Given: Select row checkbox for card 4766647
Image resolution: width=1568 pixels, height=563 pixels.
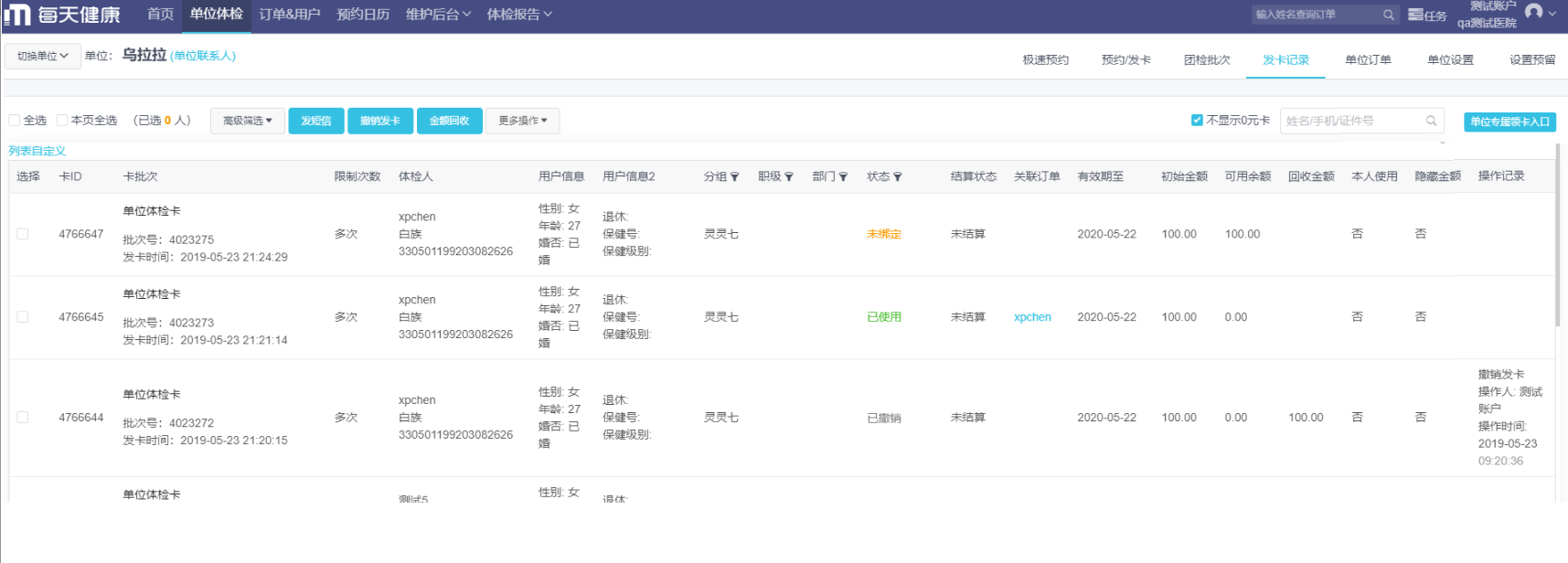Looking at the screenshot, I should 23,234.
